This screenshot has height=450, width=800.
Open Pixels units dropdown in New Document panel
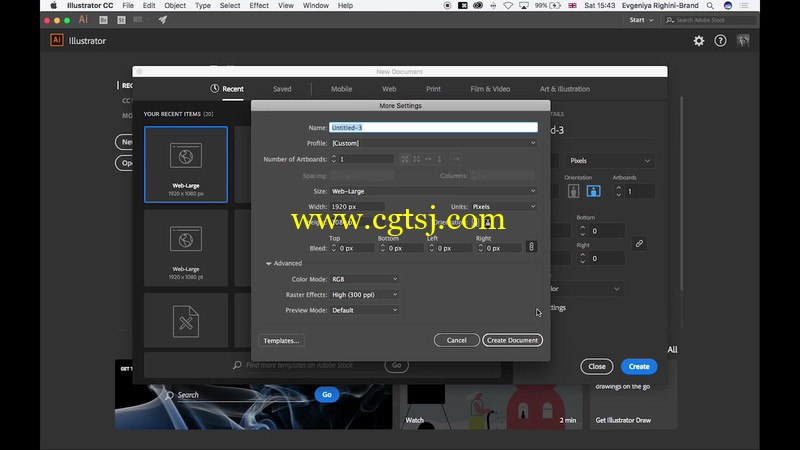click(609, 161)
